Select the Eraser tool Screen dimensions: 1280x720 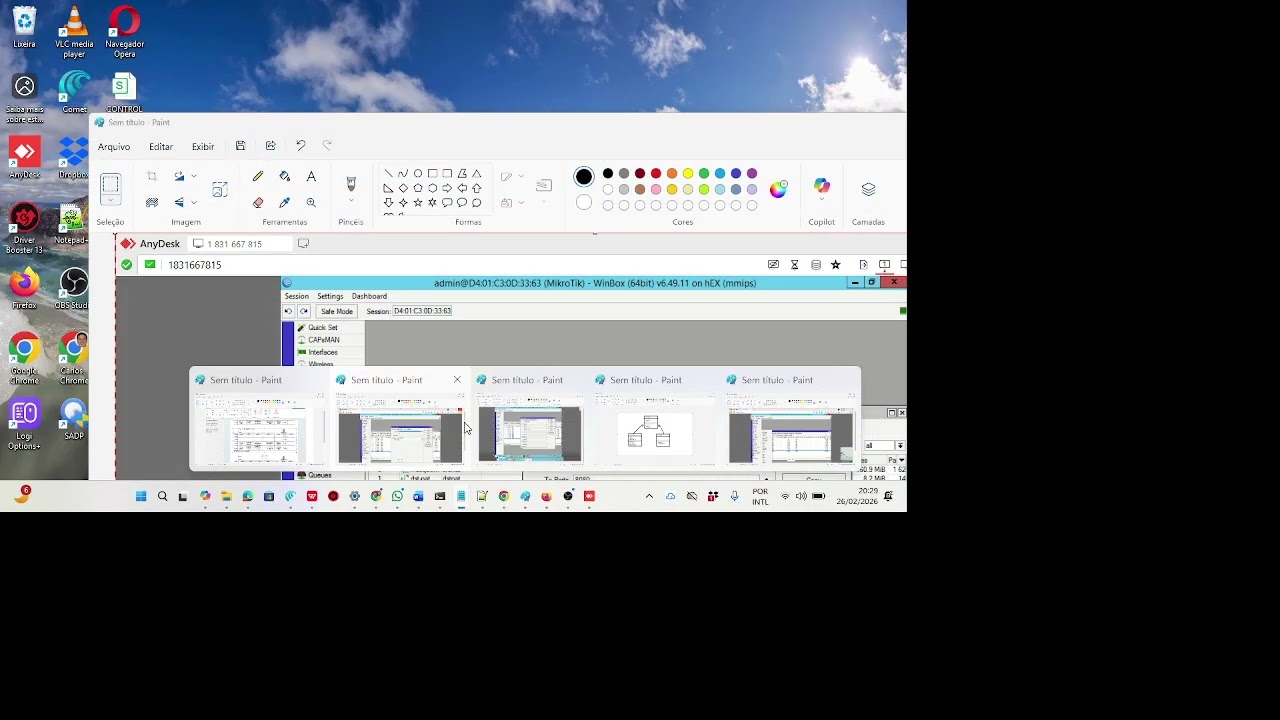pos(258,202)
